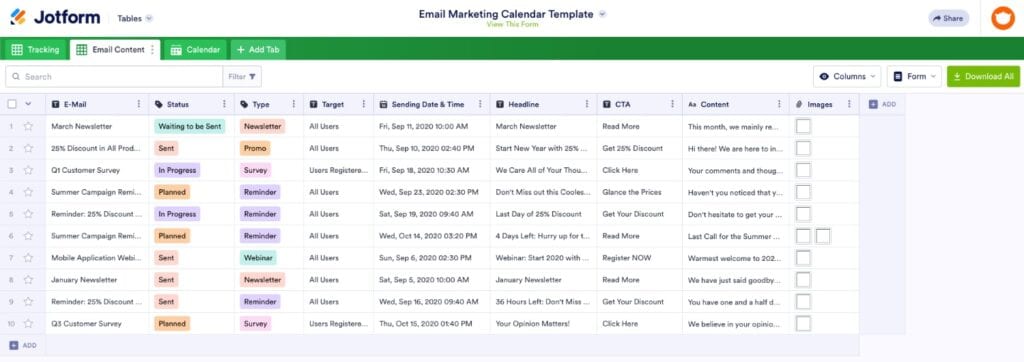Select "This month, we mainly re..." content cell
Viewport: 1024px width, 362px height.
tap(735, 126)
